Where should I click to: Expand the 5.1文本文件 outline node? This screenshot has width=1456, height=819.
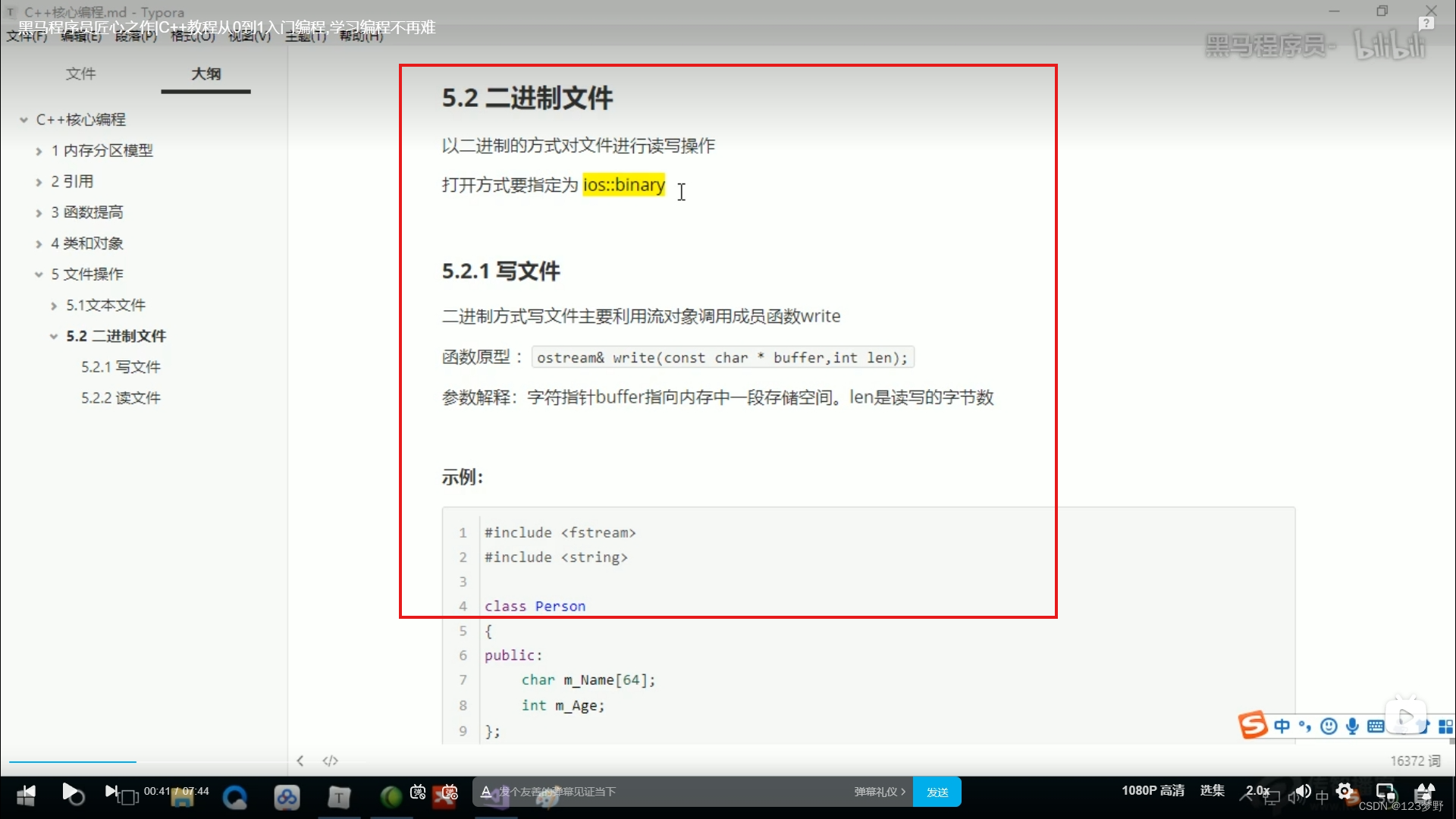pyautogui.click(x=54, y=306)
